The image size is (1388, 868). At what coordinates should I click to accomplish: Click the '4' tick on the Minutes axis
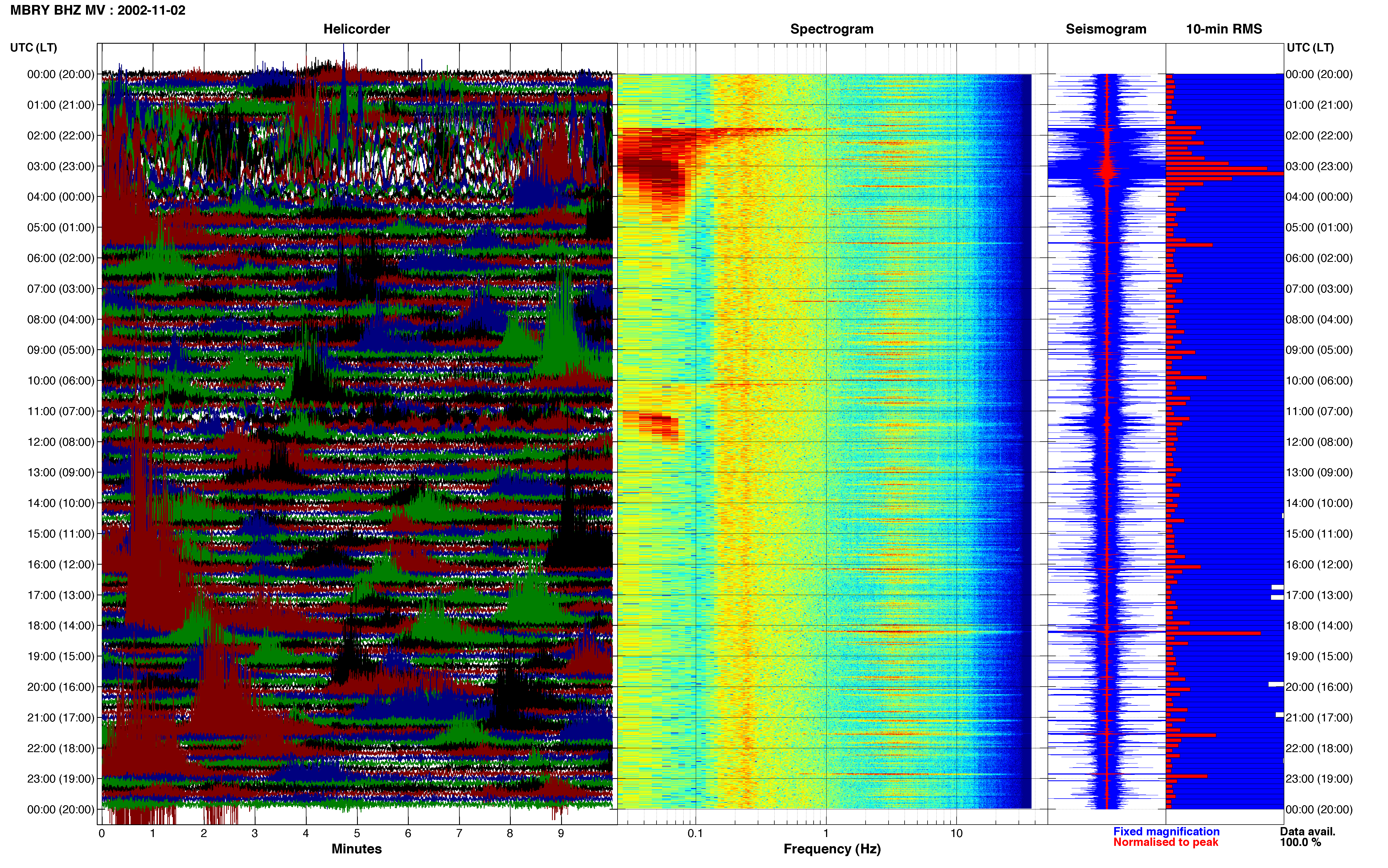306,833
